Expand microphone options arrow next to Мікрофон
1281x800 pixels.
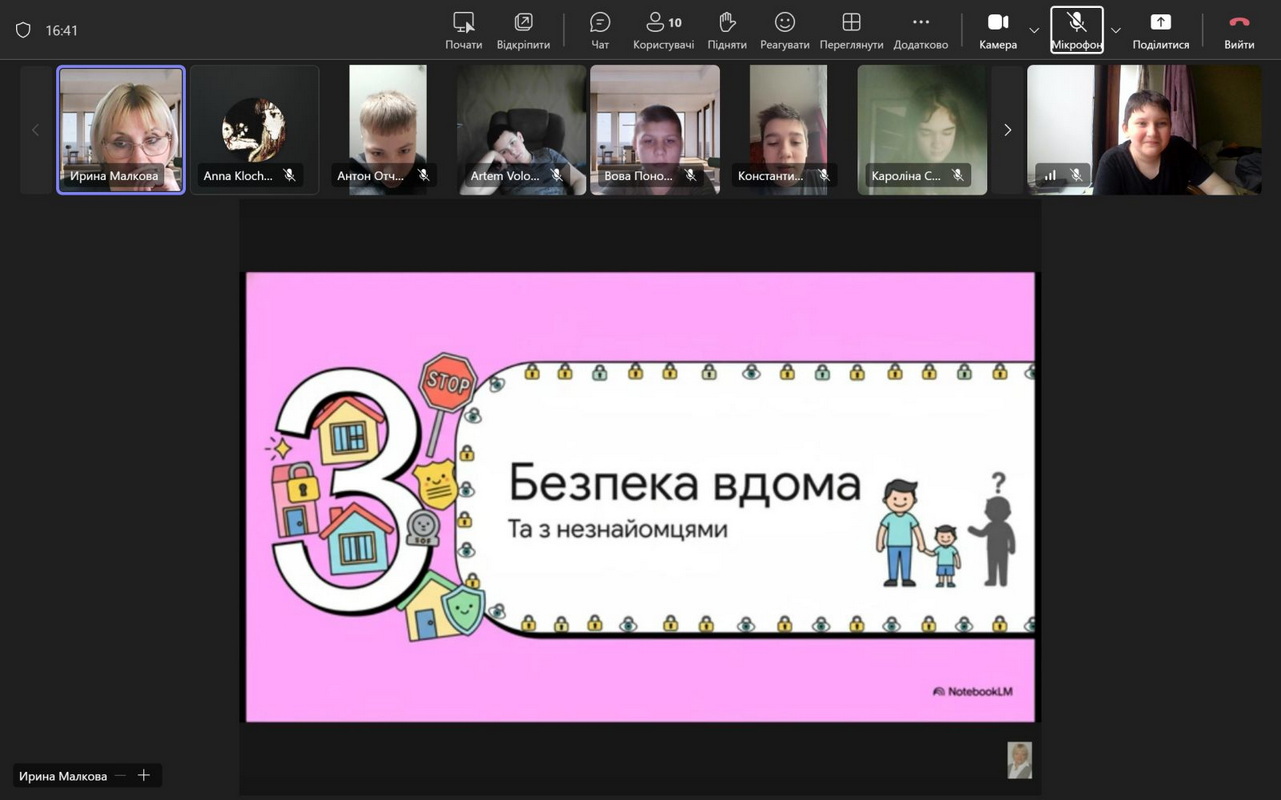point(1116,31)
